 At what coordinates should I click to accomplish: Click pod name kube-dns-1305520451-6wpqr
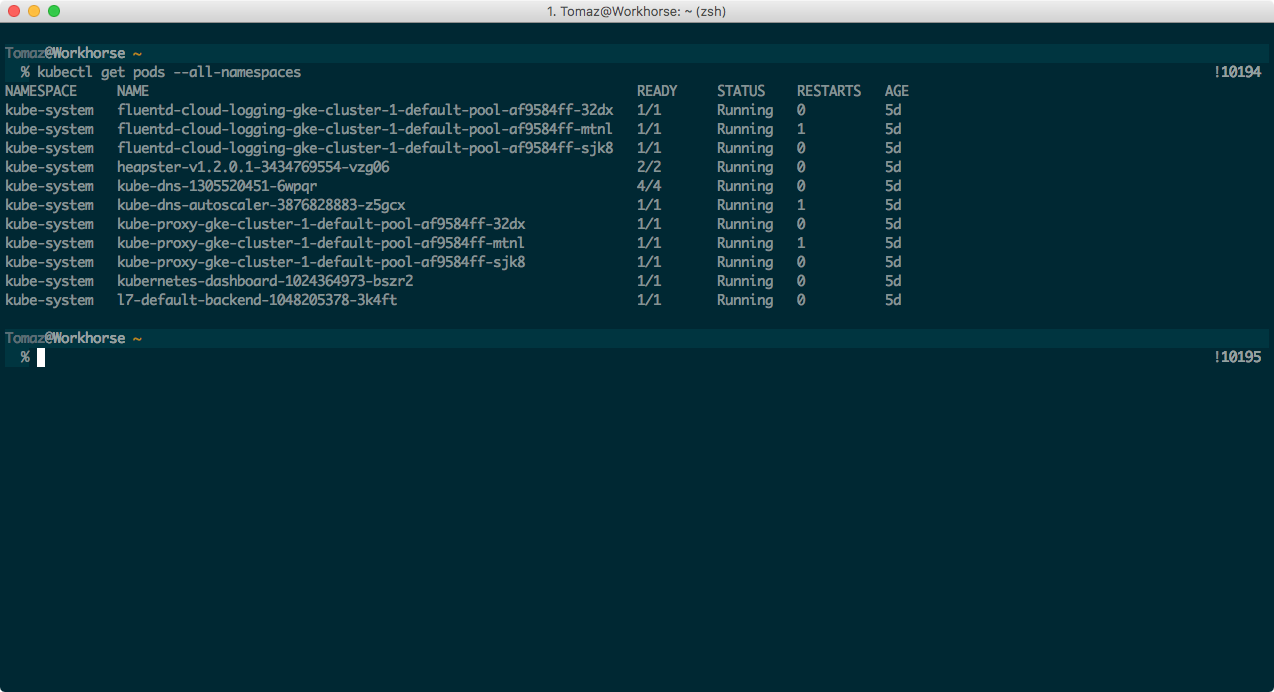217,186
